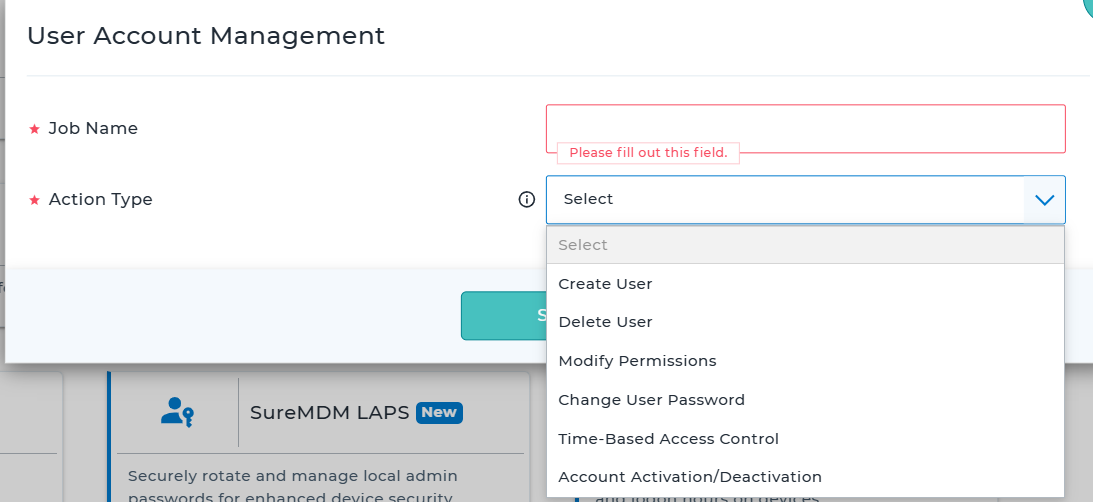Click the SureMDM LAPS user-key icon

tap(177, 412)
